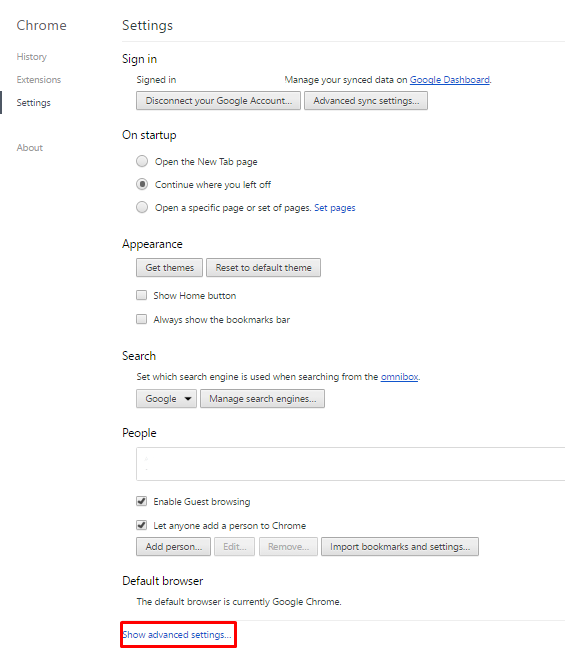Click Disconnect your Google Account button

(218, 101)
